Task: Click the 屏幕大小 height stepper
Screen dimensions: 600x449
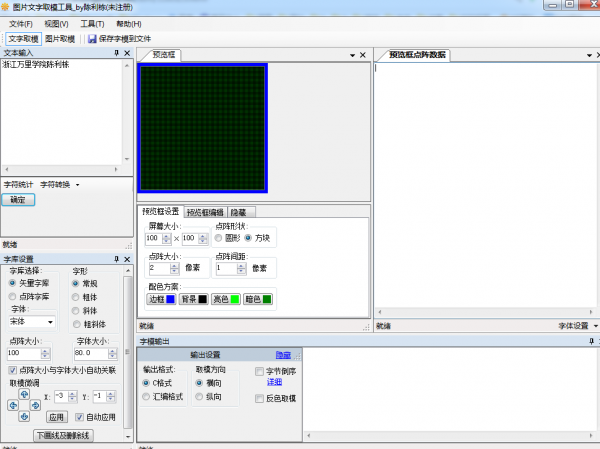Action: (203, 238)
